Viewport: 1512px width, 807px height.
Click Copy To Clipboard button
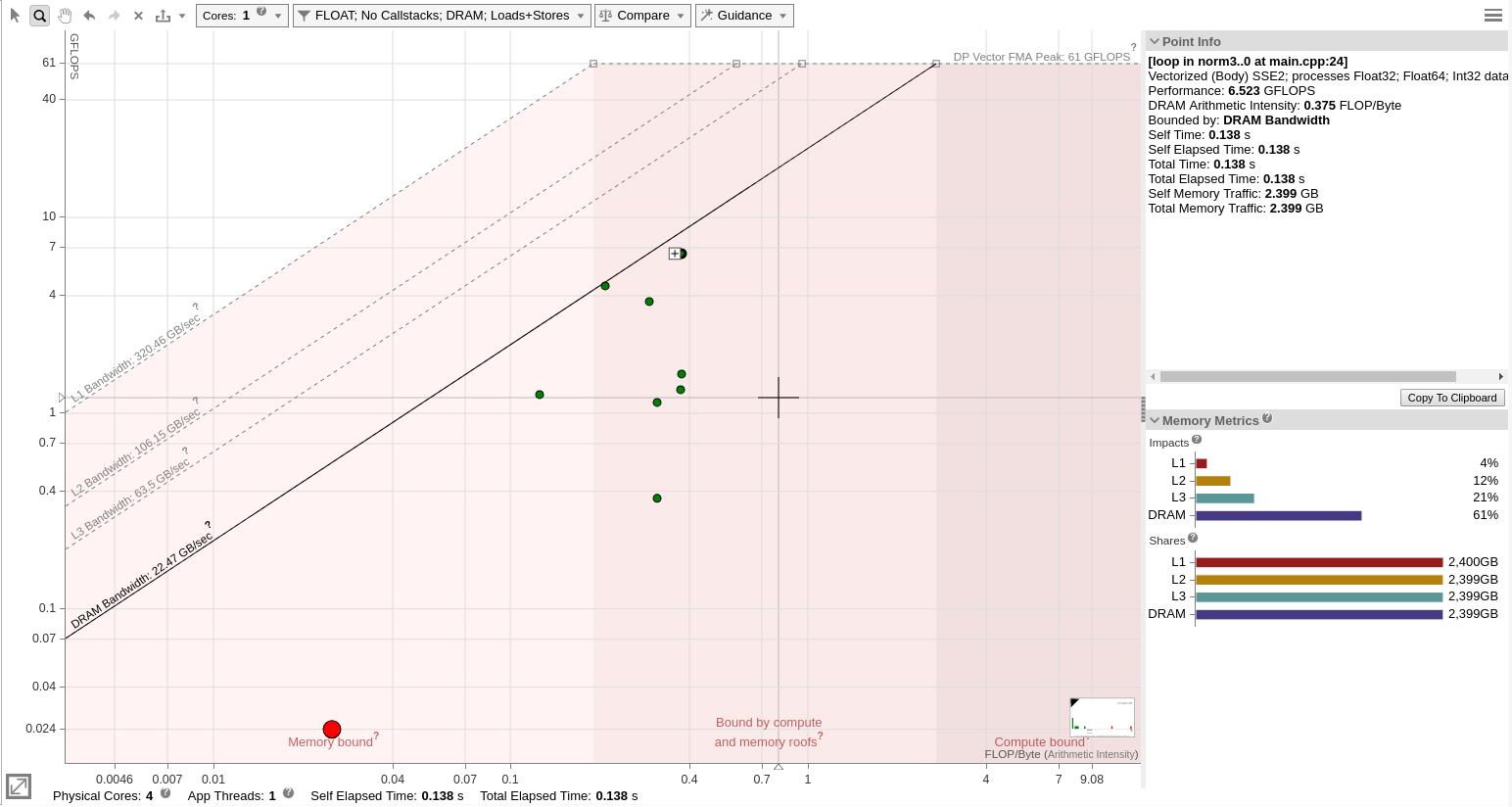tap(1452, 398)
